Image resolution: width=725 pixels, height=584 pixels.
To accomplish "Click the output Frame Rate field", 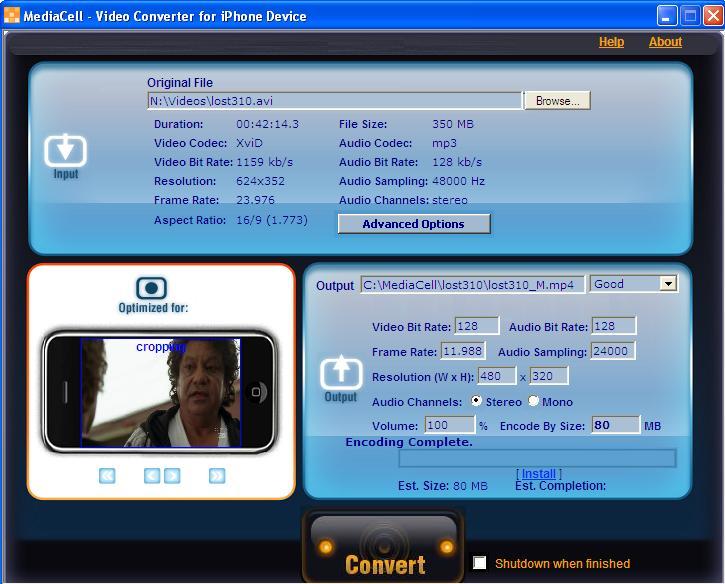I will click(x=463, y=351).
